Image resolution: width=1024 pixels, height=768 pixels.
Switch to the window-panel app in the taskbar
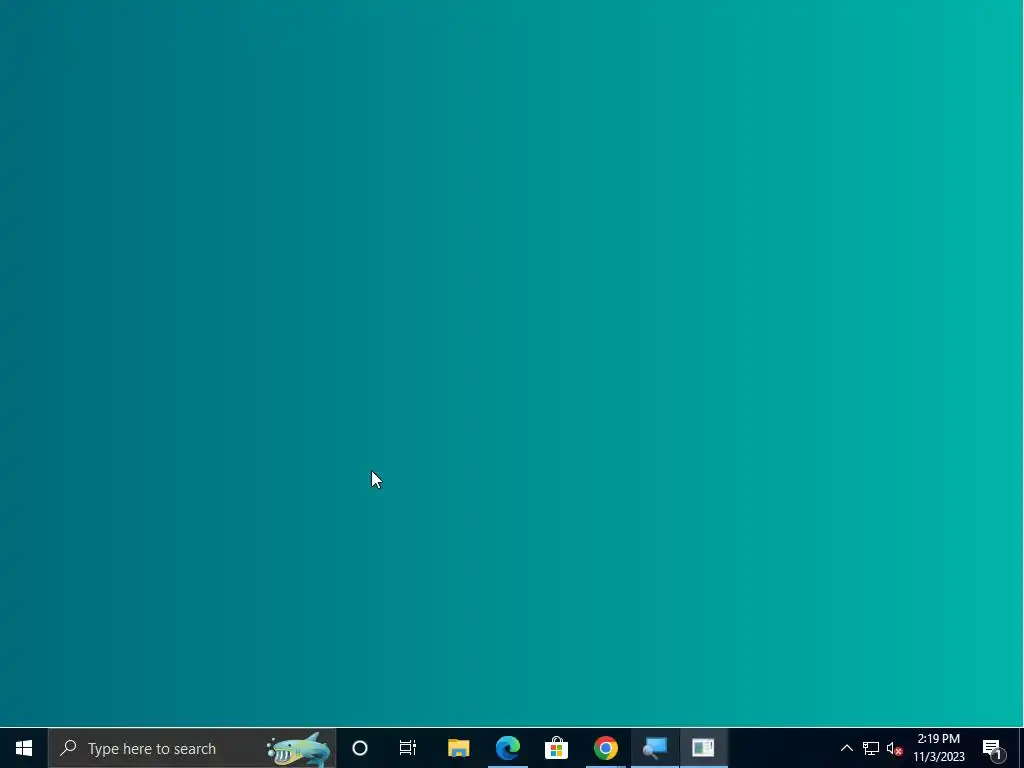[703, 748]
